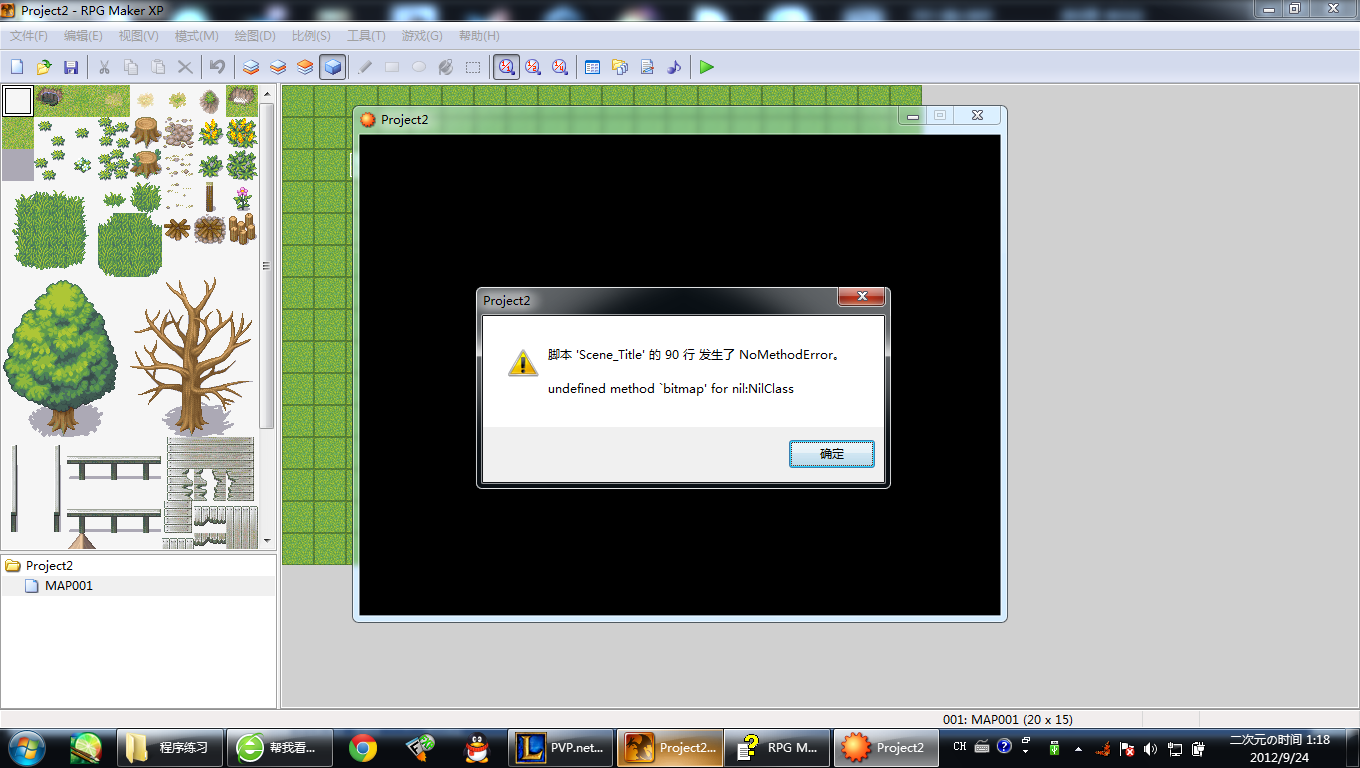Open the 视图(V) menu
The image size is (1360, 768).
pyautogui.click(x=138, y=36)
